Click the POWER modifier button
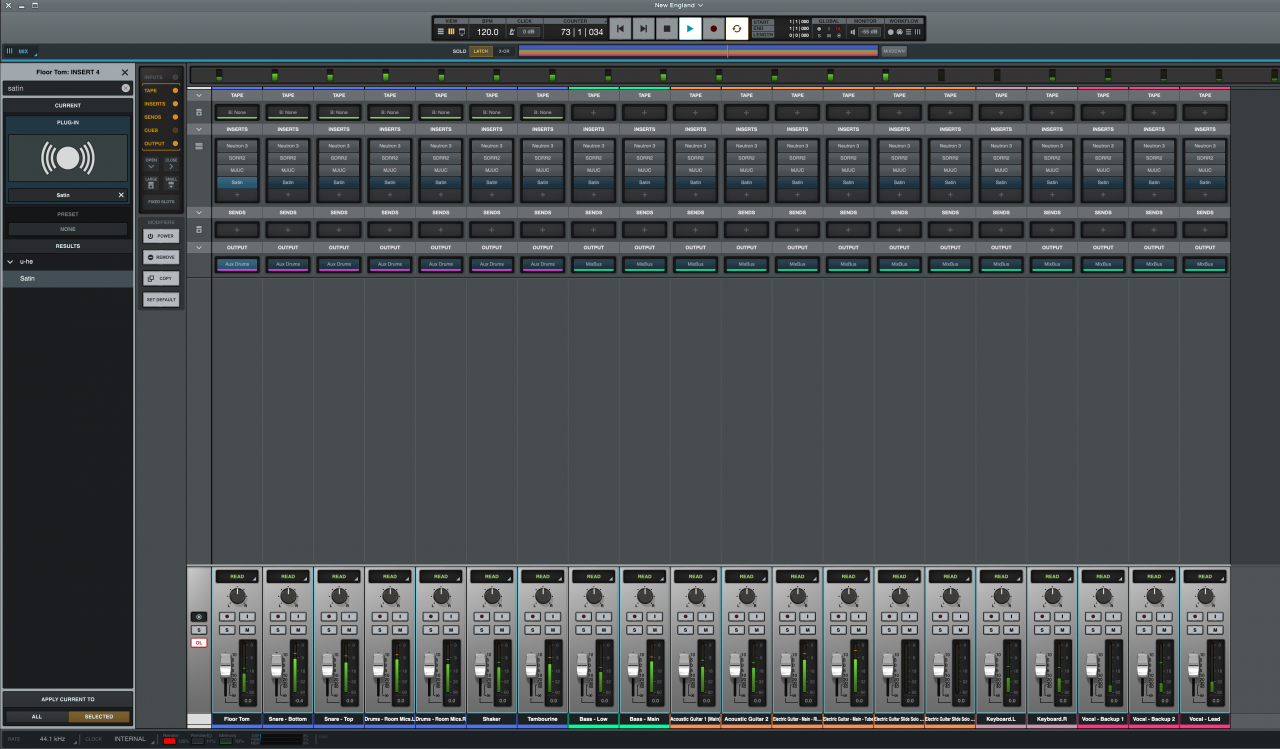1280x749 pixels. [161, 236]
